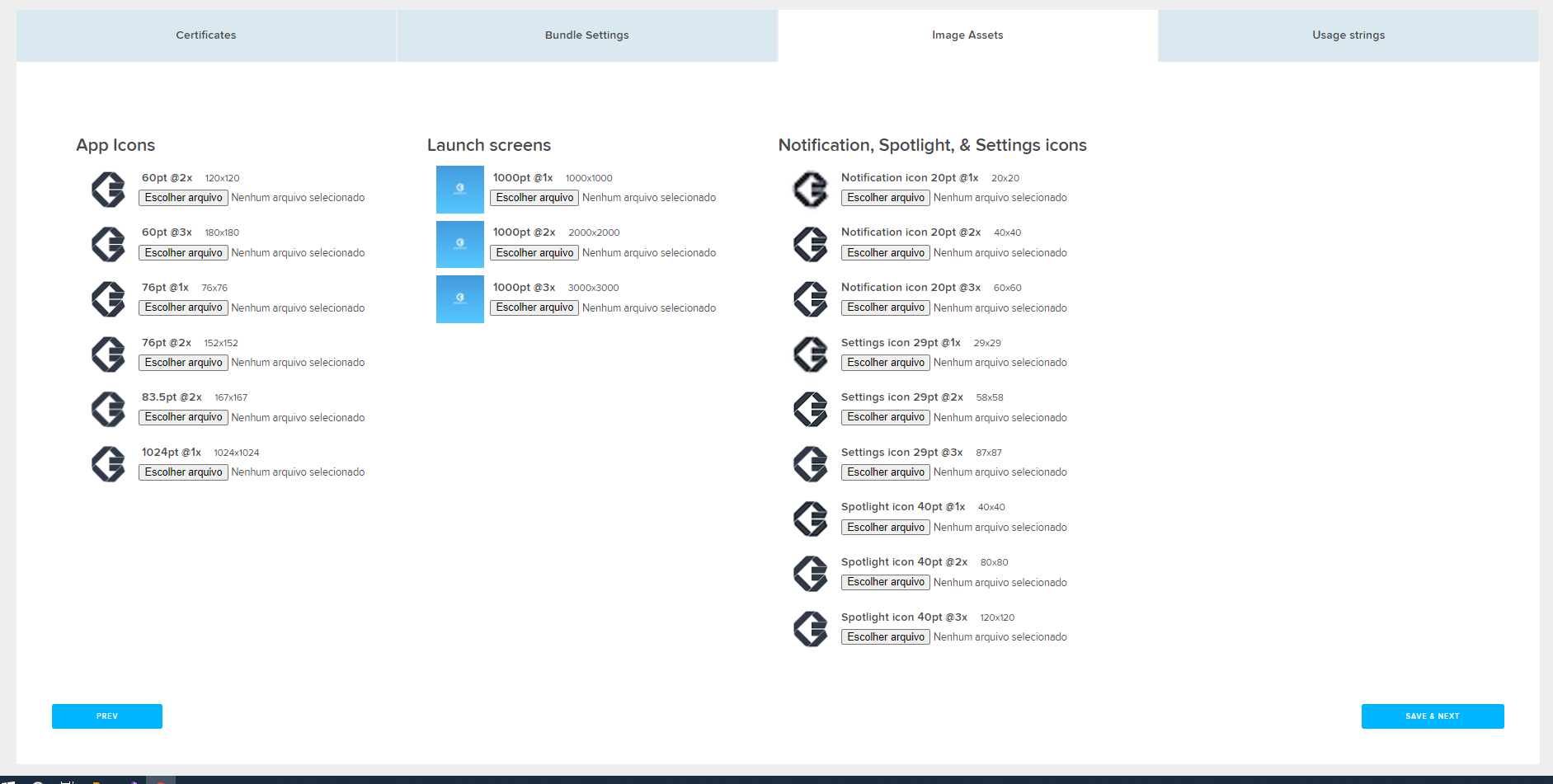Click the 1024pt @1x app icon preview
Image resolution: width=1553 pixels, height=784 pixels.
click(108, 464)
